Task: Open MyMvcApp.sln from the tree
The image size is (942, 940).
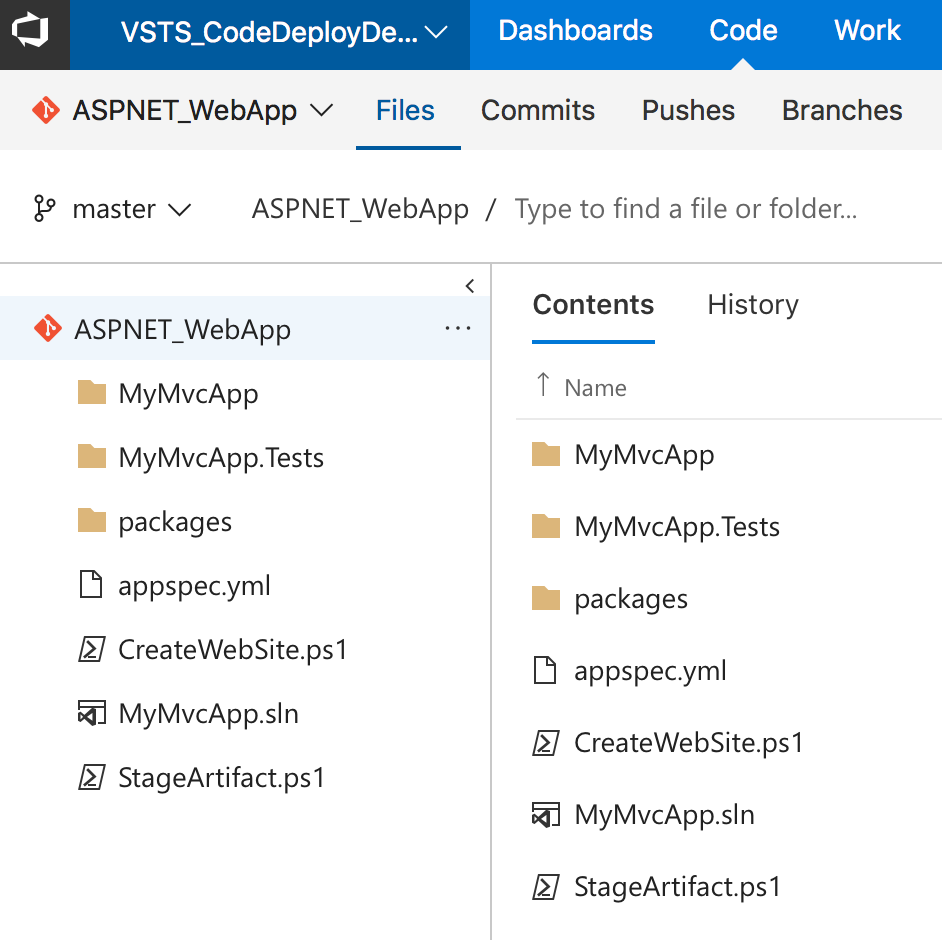Action: 208,715
